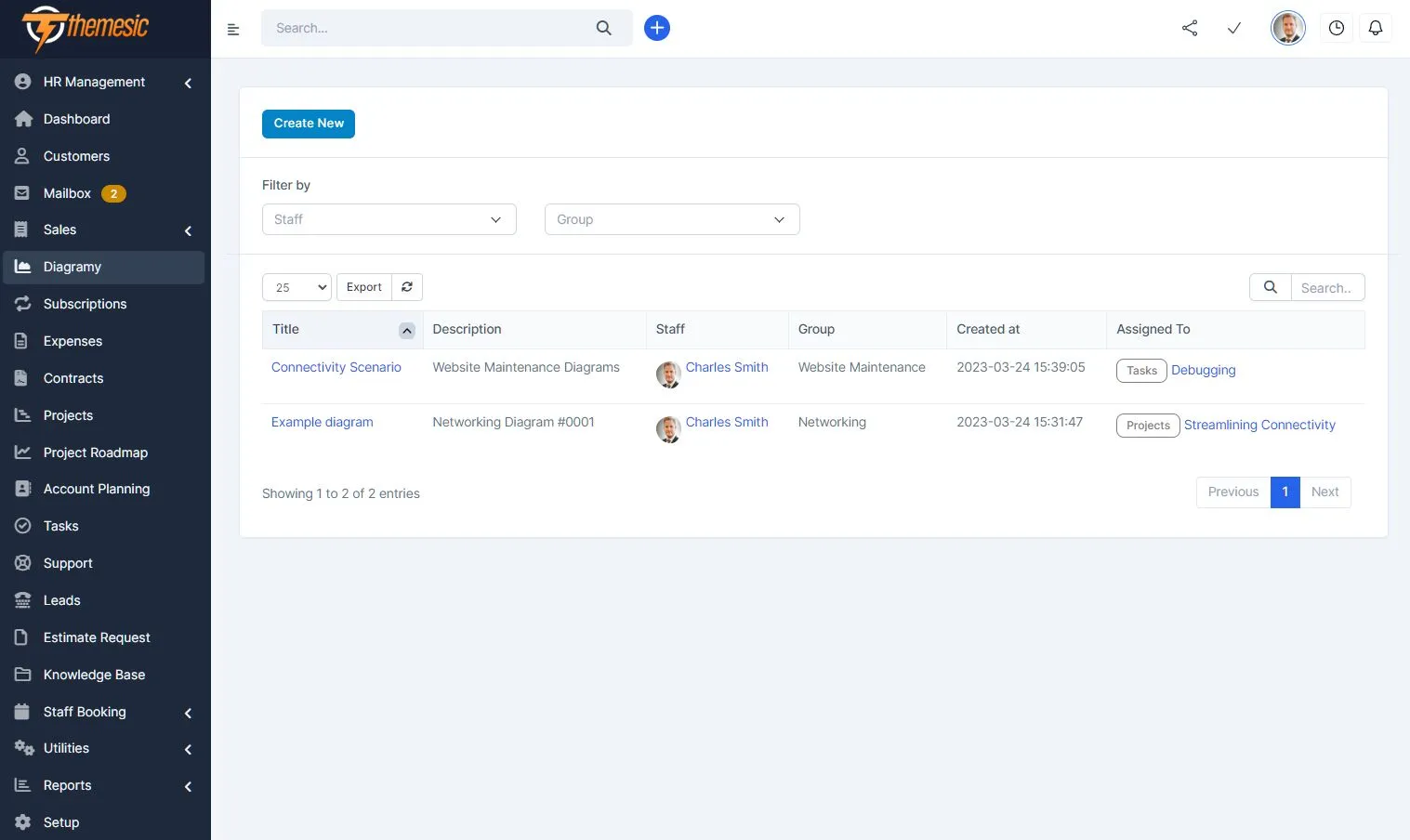Click the user profile avatar in header
The width and height of the screenshot is (1410, 840).
pyautogui.click(x=1287, y=28)
